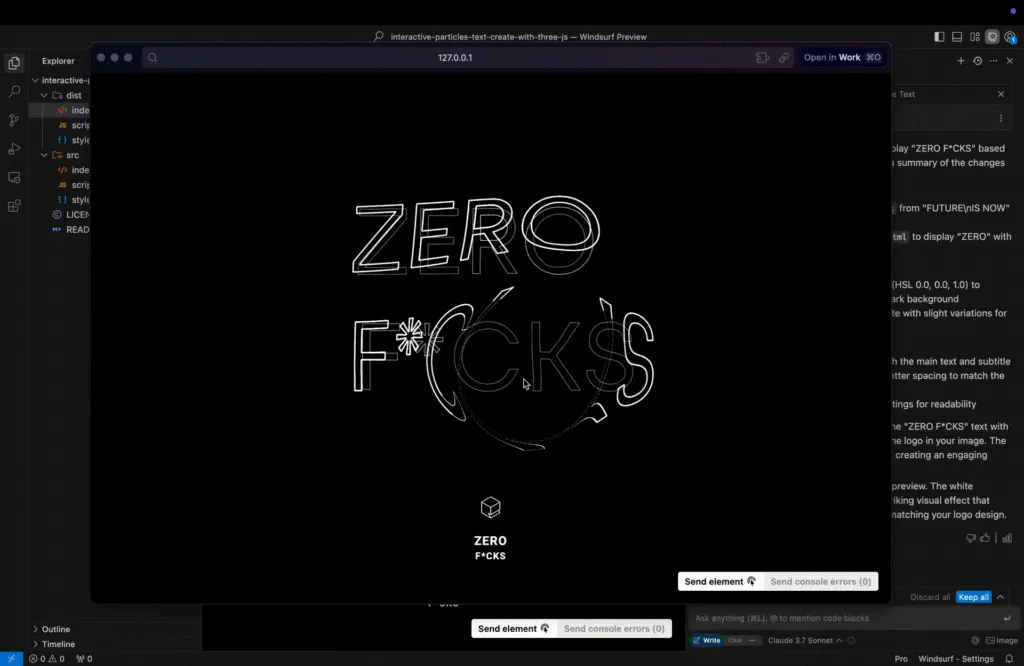1024x666 pixels.
Task: Toggle the primary sidebar layout icon
Action: click(x=939, y=37)
